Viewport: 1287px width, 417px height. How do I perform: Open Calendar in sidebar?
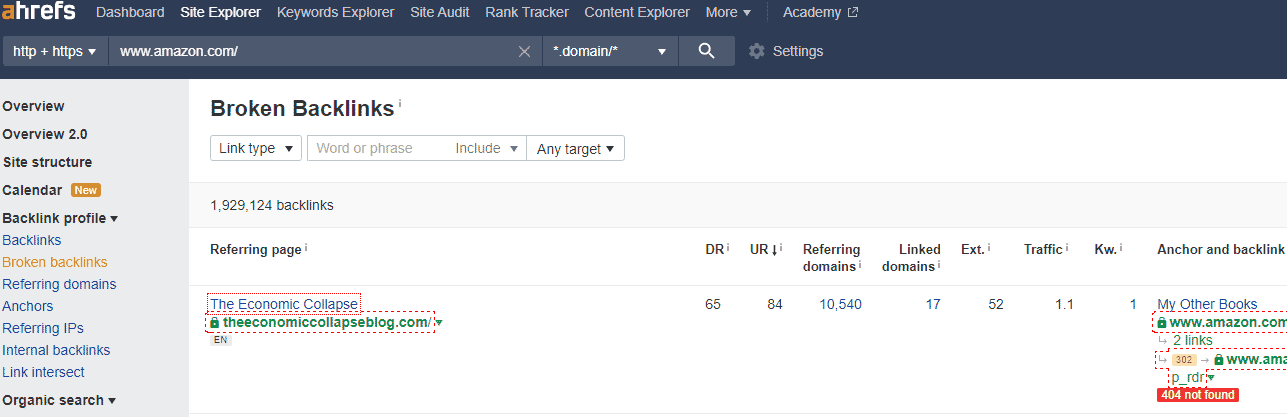[x=33, y=190]
